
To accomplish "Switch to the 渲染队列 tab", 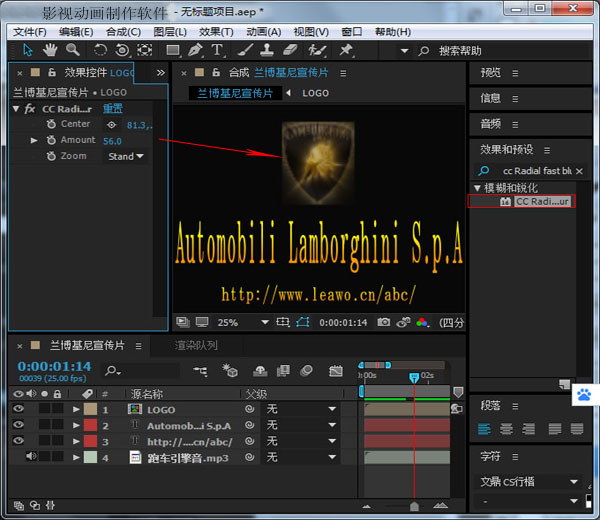I will point(196,346).
